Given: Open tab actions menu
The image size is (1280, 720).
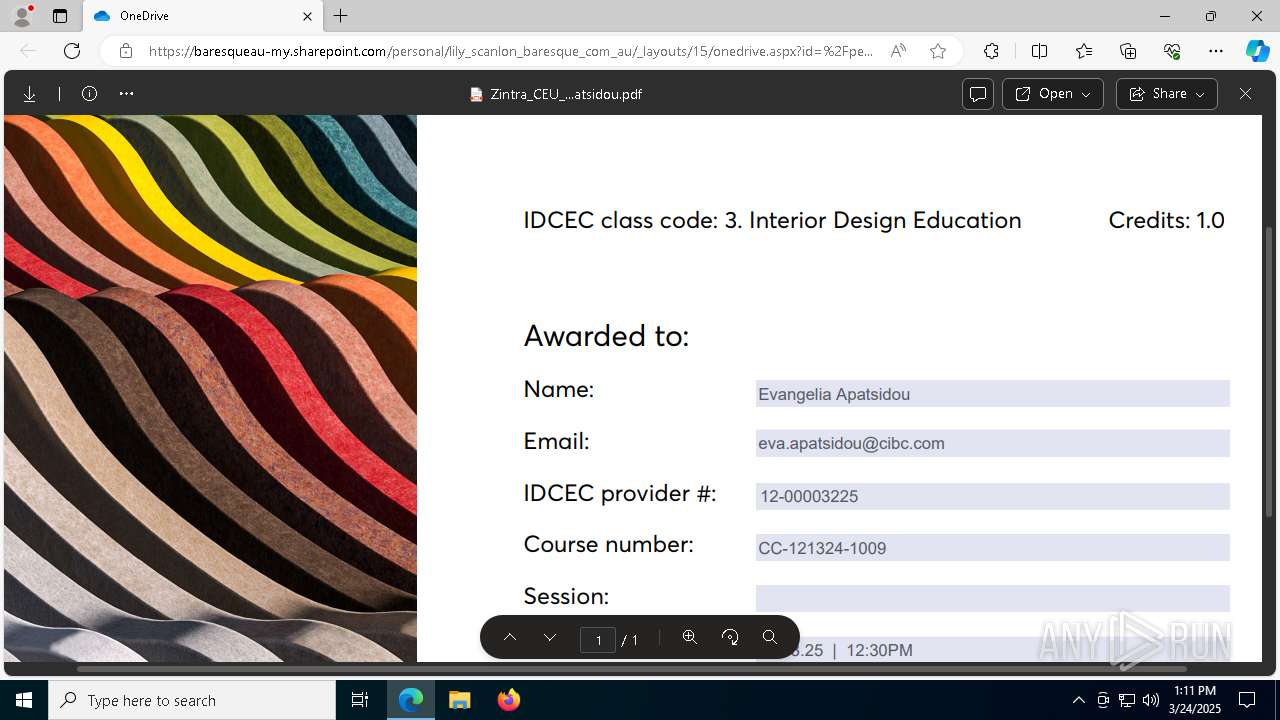Looking at the screenshot, I should 60,16.
